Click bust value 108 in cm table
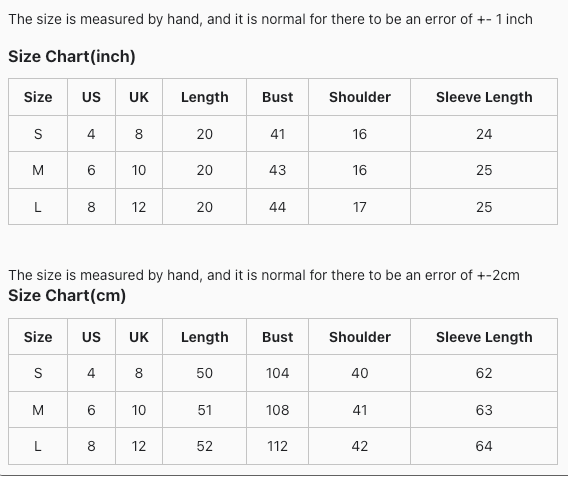Viewport: 568px width, 478px height. click(x=277, y=410)
